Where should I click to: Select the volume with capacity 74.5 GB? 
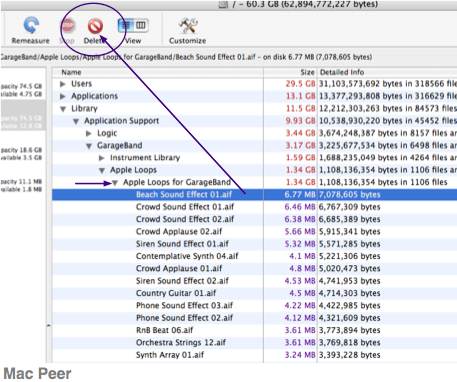[x=22, y=90]
